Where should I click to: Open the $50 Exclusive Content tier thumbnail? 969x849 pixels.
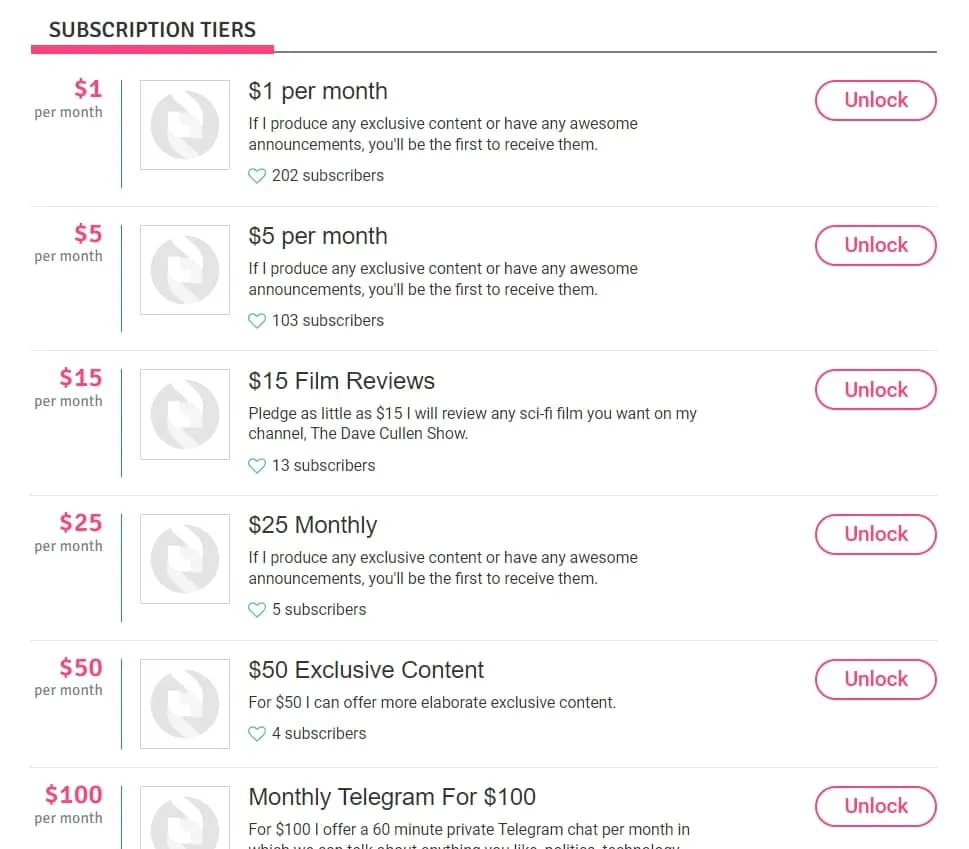coord(185,704)
